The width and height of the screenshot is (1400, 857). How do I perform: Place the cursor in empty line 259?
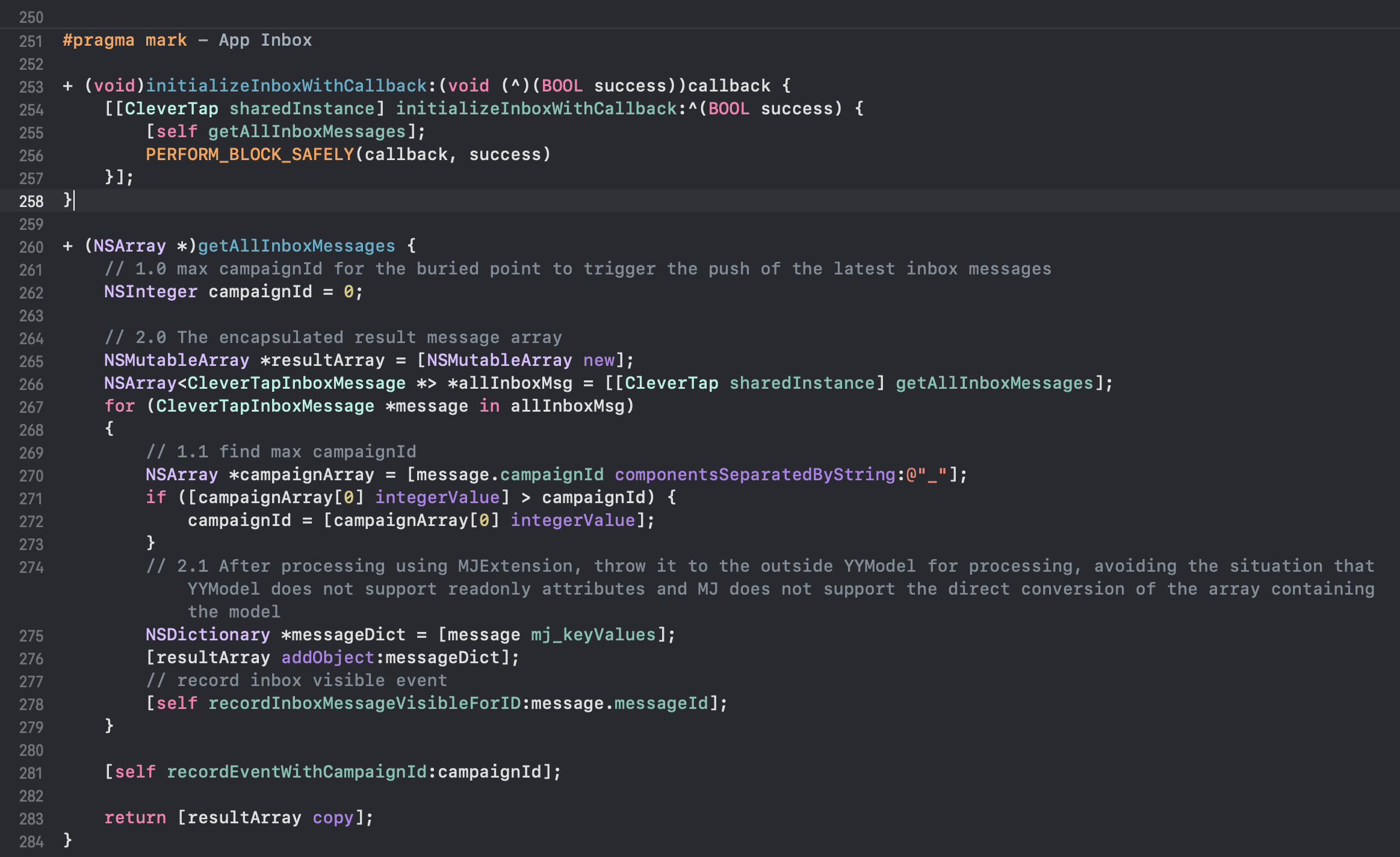pyautogui.click(x=361, y=224)
